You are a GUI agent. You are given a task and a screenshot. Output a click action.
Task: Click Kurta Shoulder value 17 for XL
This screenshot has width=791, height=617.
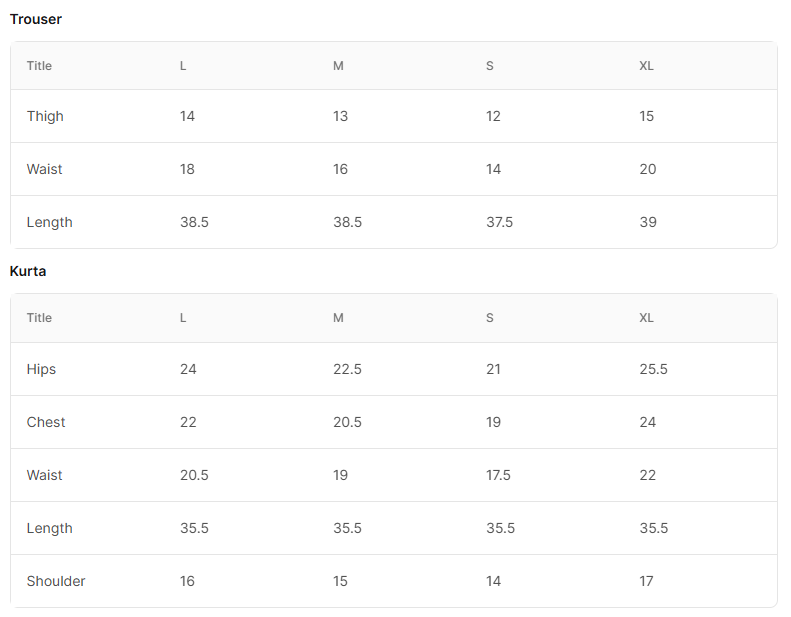(646, 581)
